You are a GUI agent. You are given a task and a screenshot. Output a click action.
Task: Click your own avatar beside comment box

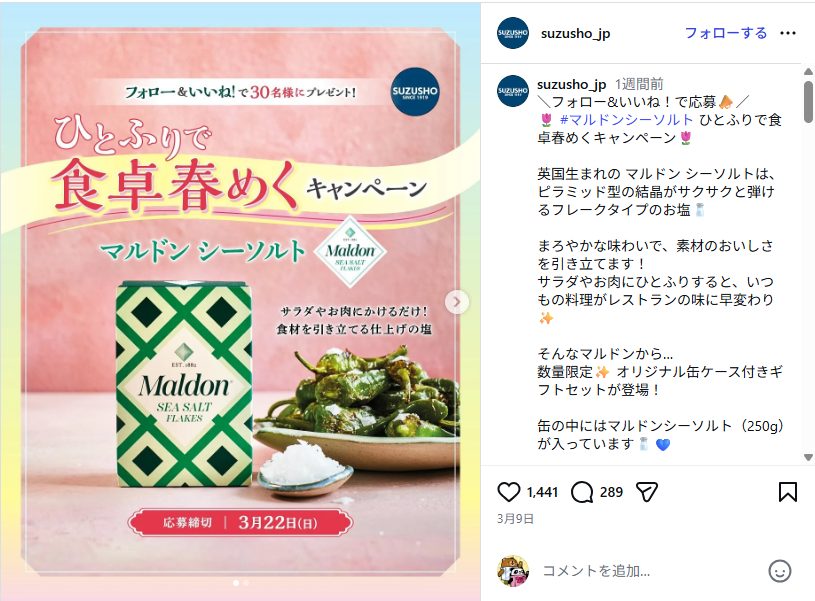tap(512, 571)
